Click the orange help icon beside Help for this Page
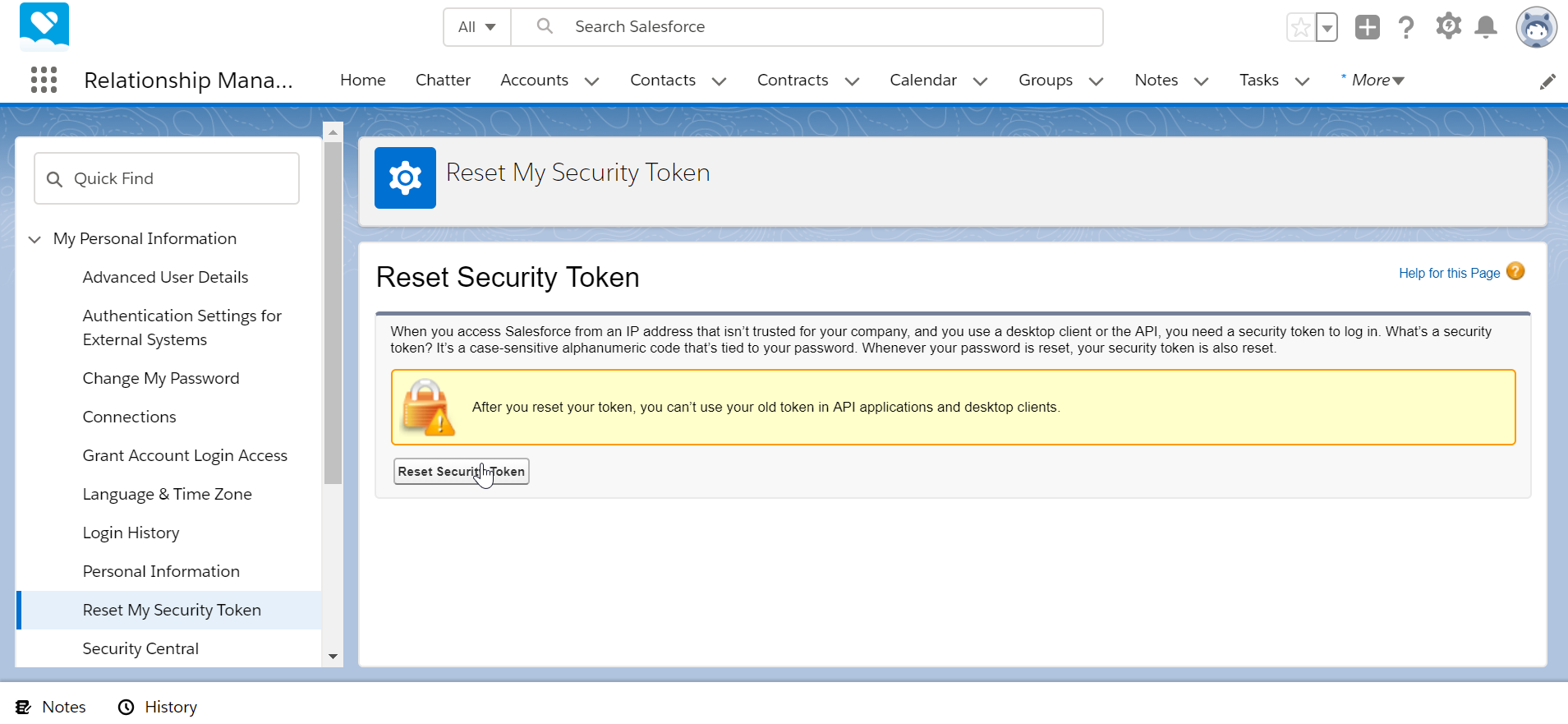This screenshot has width=1568, height=724. coord(1515,271)
